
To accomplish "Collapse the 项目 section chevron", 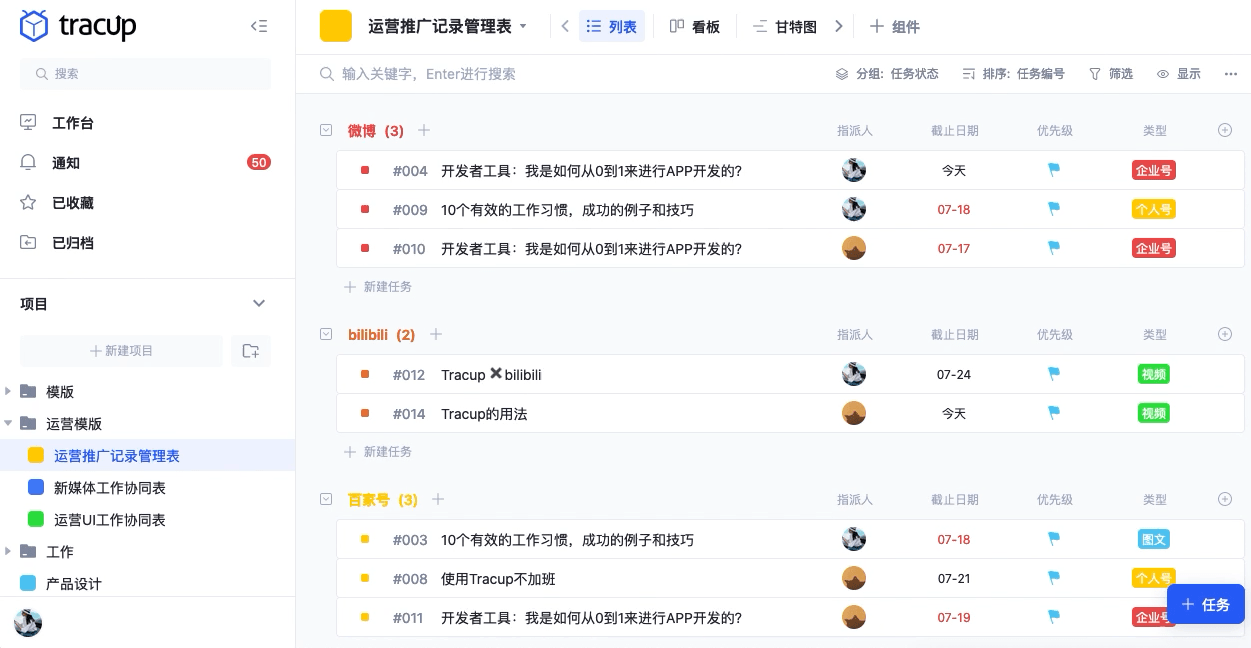I will point(259,303).
